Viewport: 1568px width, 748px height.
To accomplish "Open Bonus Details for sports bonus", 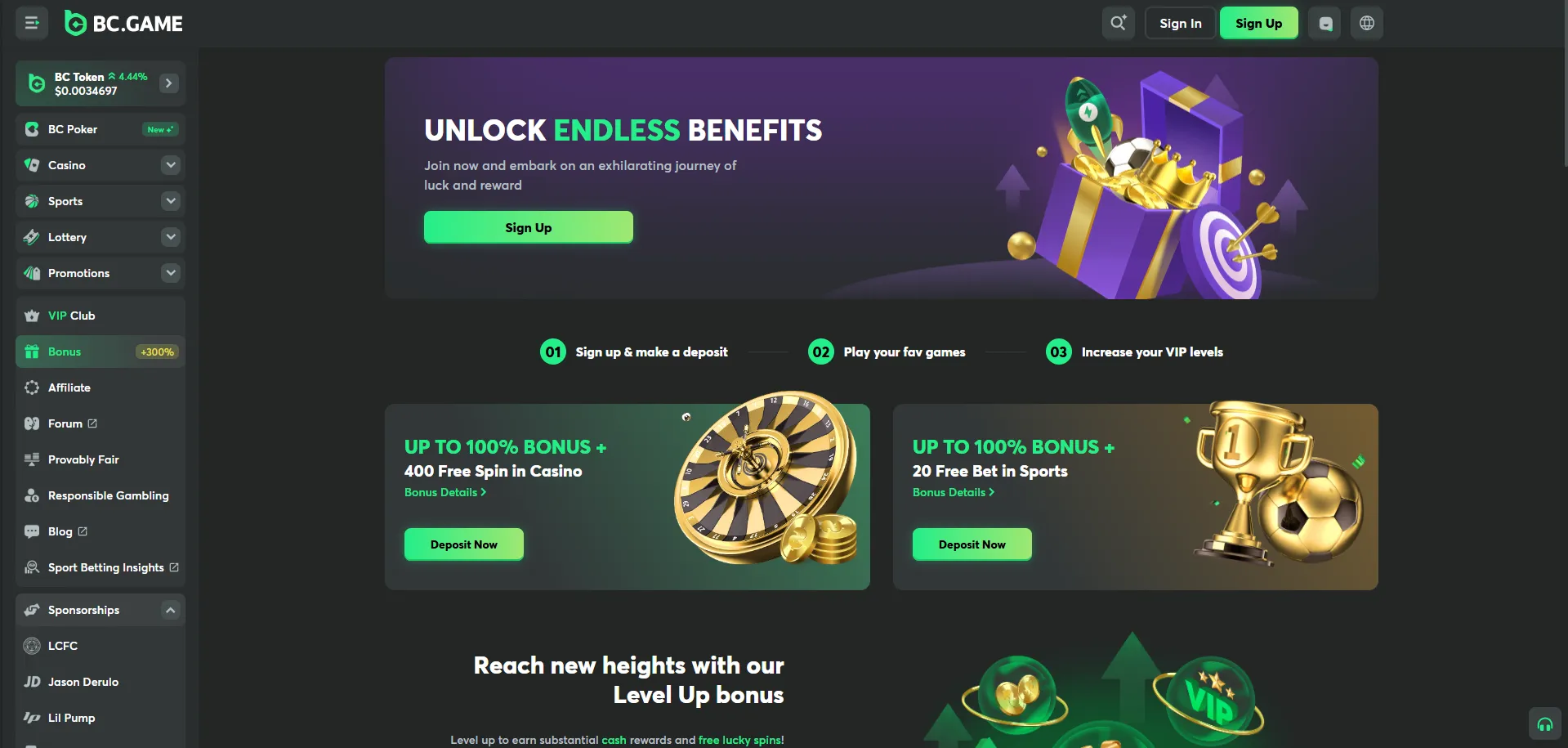I will (x=954, y=492).
